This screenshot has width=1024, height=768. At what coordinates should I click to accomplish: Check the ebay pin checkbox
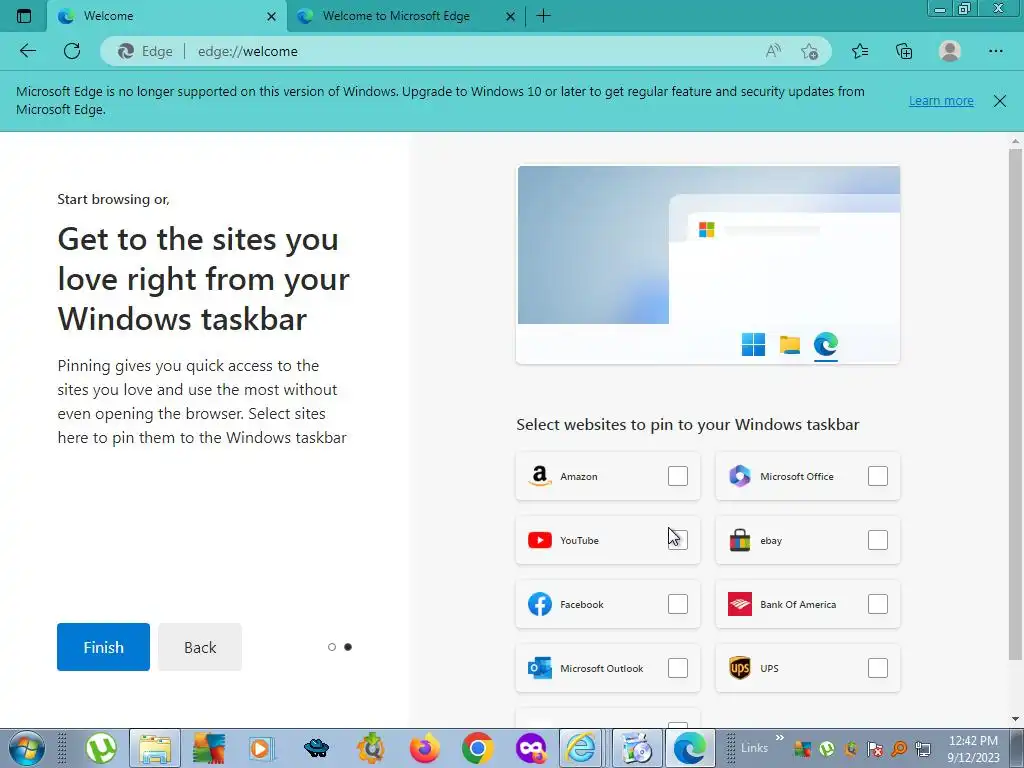pos(878,540)
